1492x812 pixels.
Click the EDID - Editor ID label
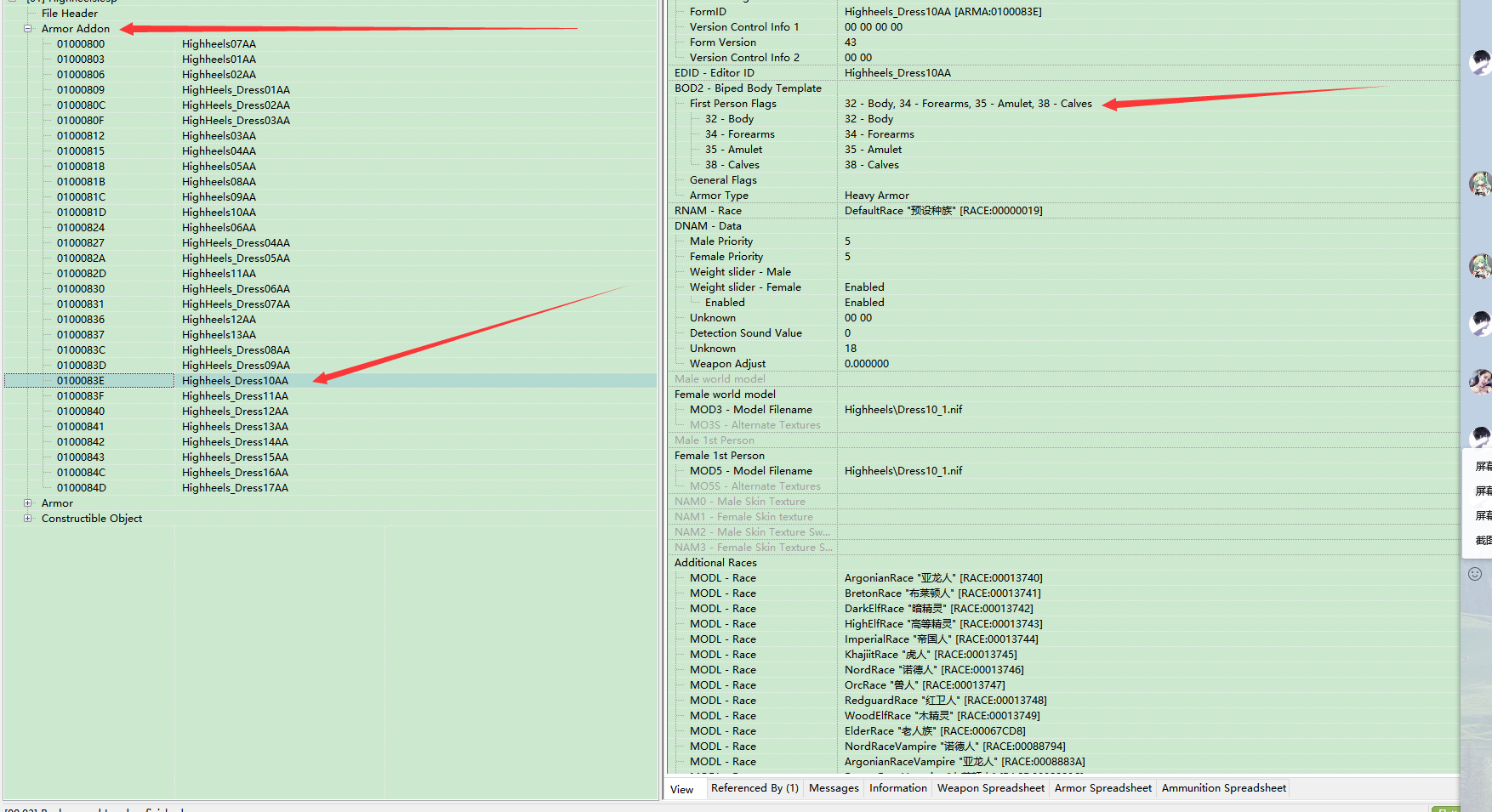point(715,72)
